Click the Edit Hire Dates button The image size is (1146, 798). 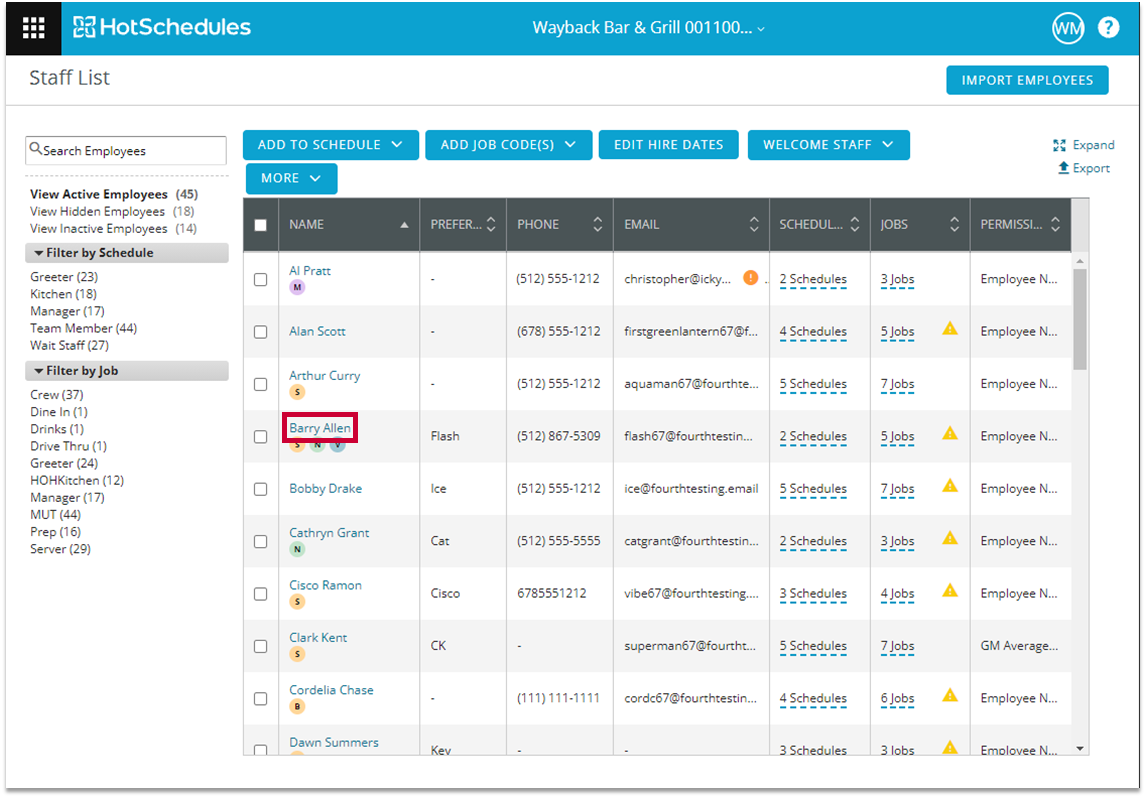[x=668, y=145]
